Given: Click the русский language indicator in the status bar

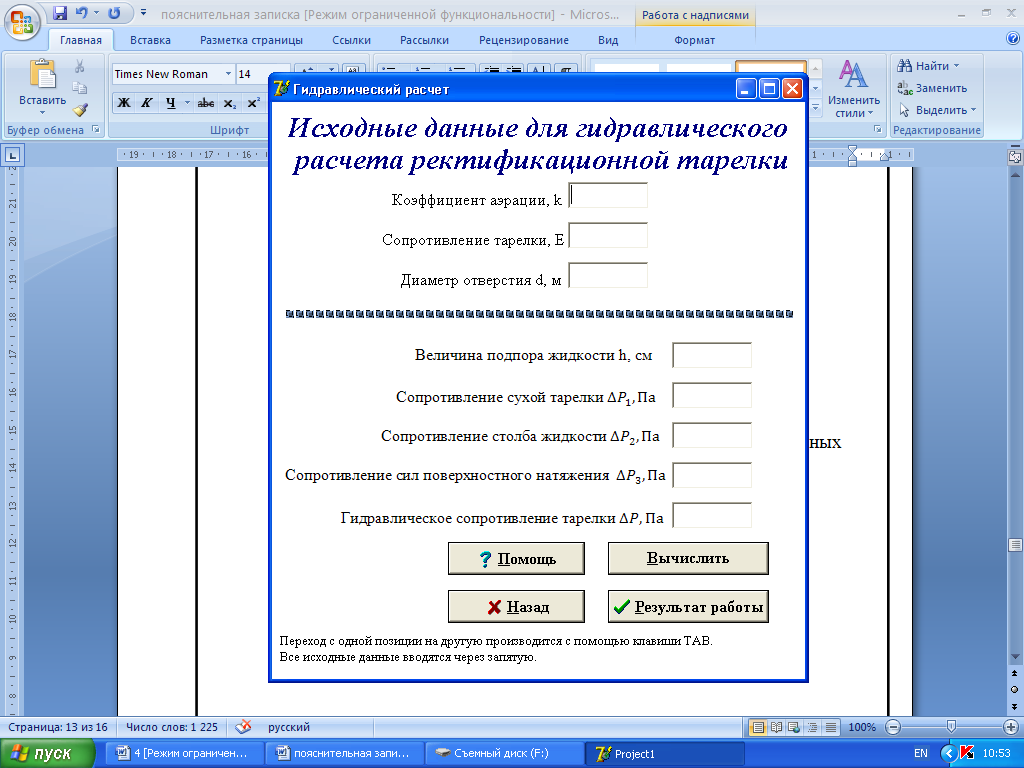Looking at the screenshot, I should (x=289, y=727).
